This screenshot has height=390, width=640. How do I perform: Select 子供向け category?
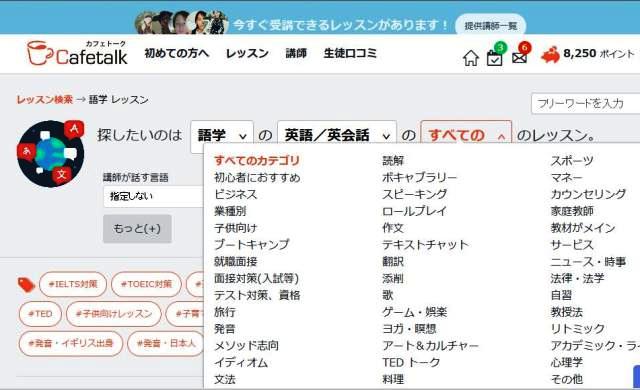pyautogui.click(x=236, y=228)
